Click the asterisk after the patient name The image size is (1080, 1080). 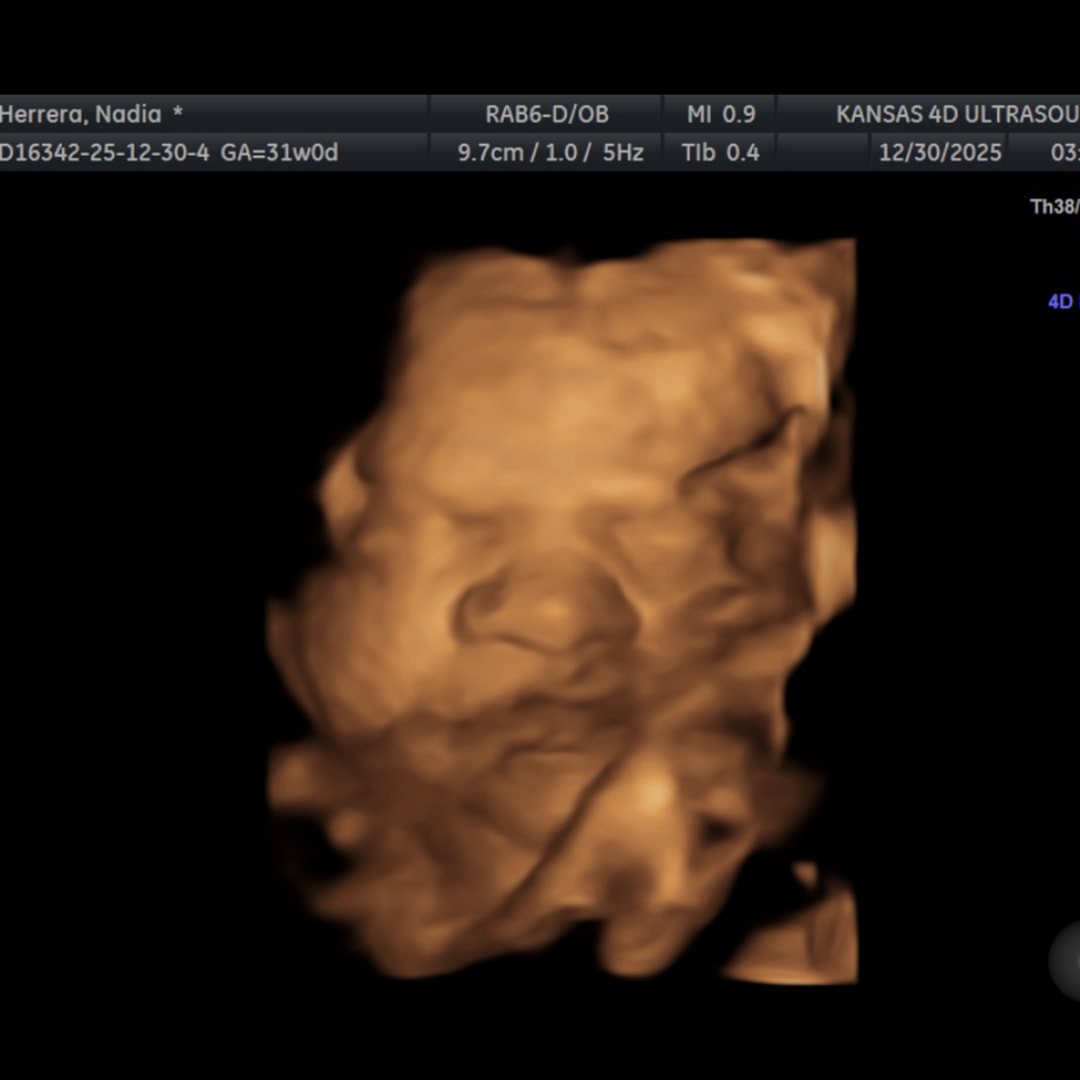[178, 114]
